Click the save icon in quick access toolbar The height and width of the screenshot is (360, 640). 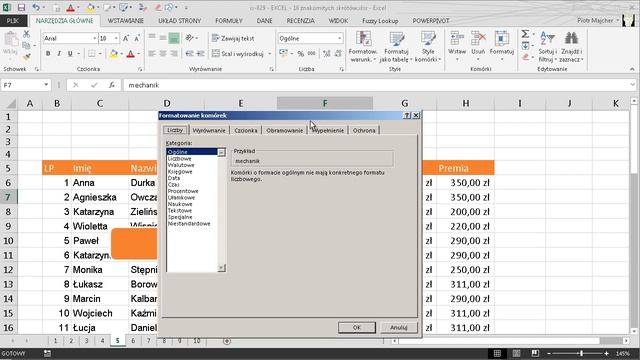pos(21,8)
